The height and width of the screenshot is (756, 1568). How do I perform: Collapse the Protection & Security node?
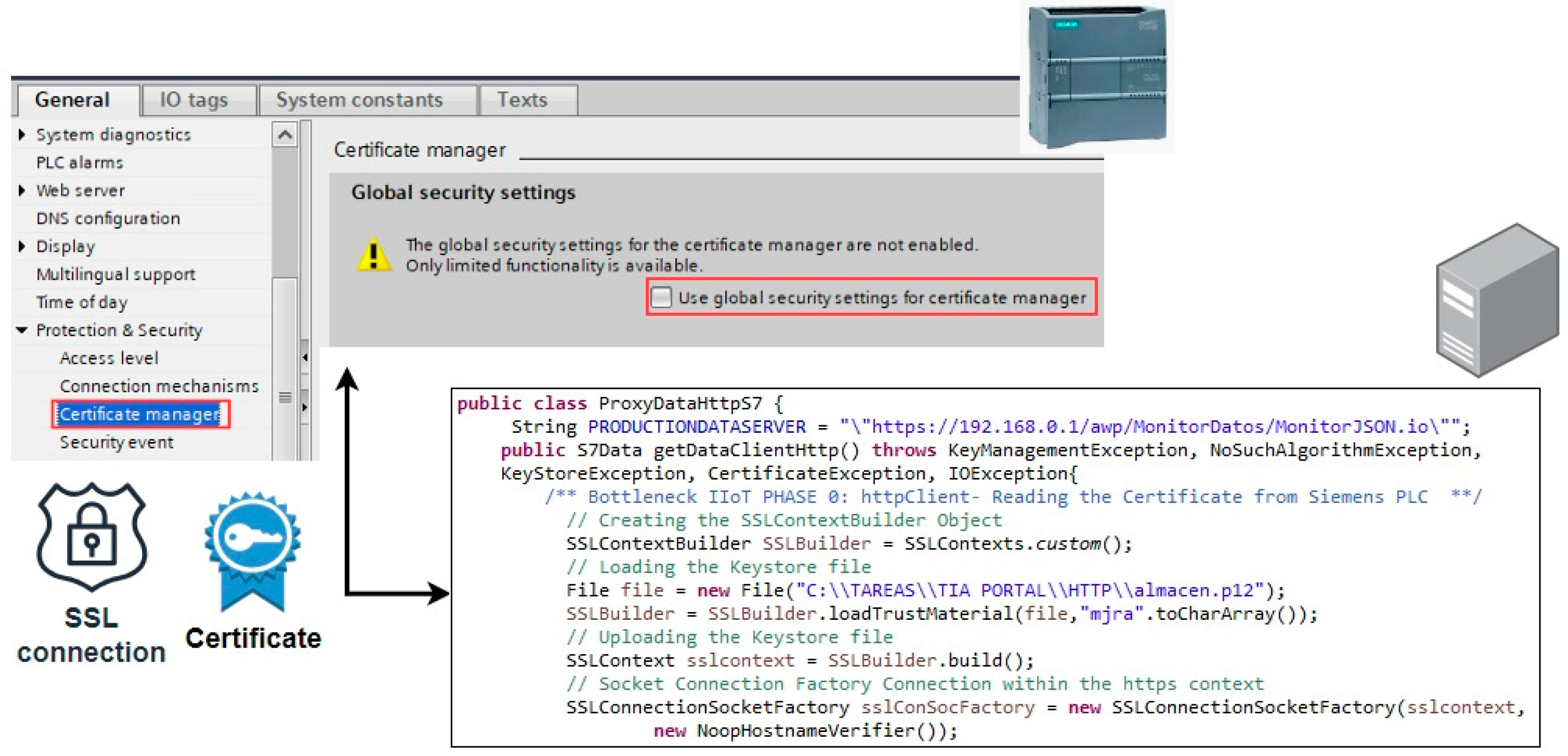click(22, 330)
